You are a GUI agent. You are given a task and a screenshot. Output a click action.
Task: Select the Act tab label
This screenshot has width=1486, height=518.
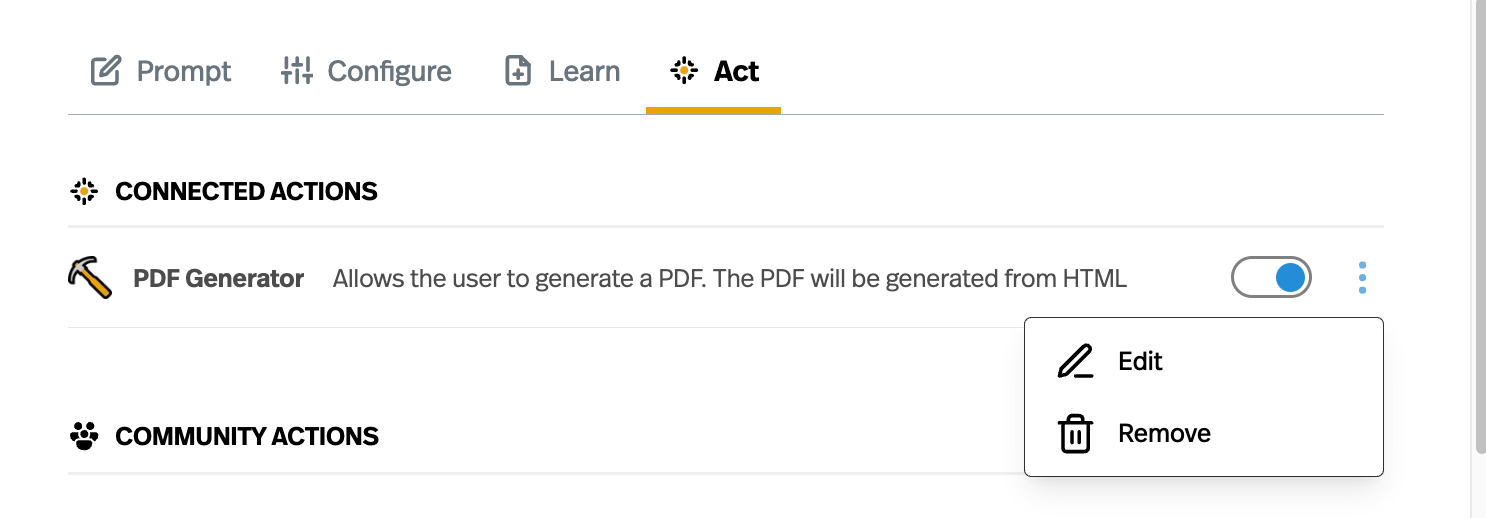[x=736, y=71]
